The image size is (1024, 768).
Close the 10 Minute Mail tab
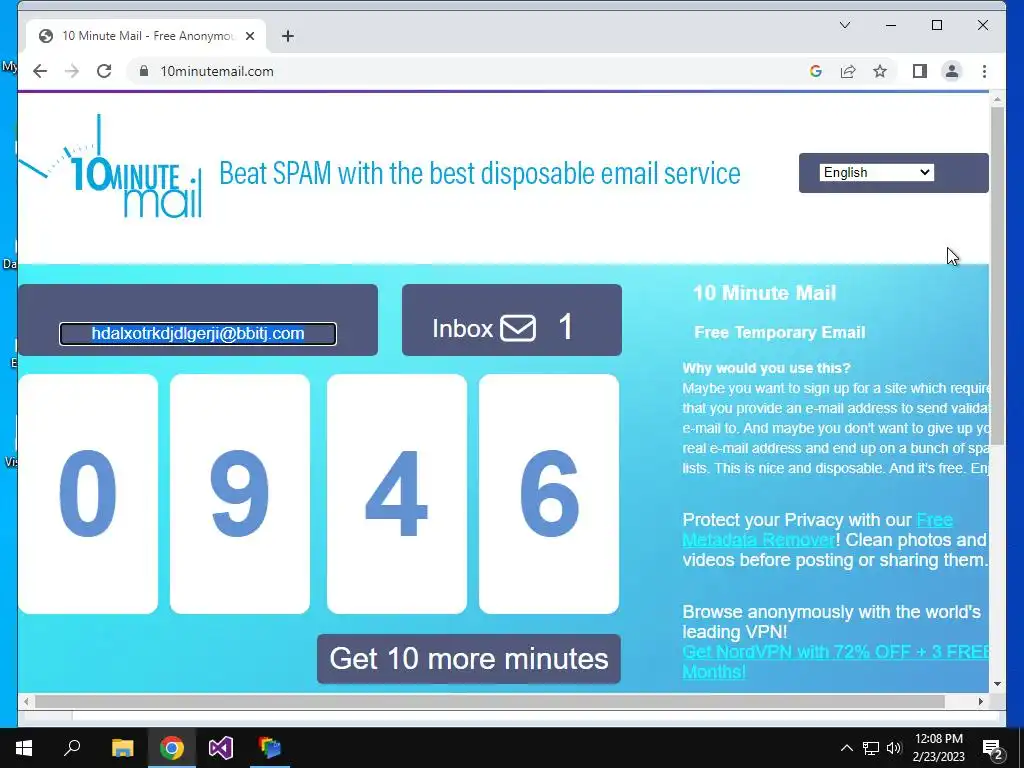[249, 36]
